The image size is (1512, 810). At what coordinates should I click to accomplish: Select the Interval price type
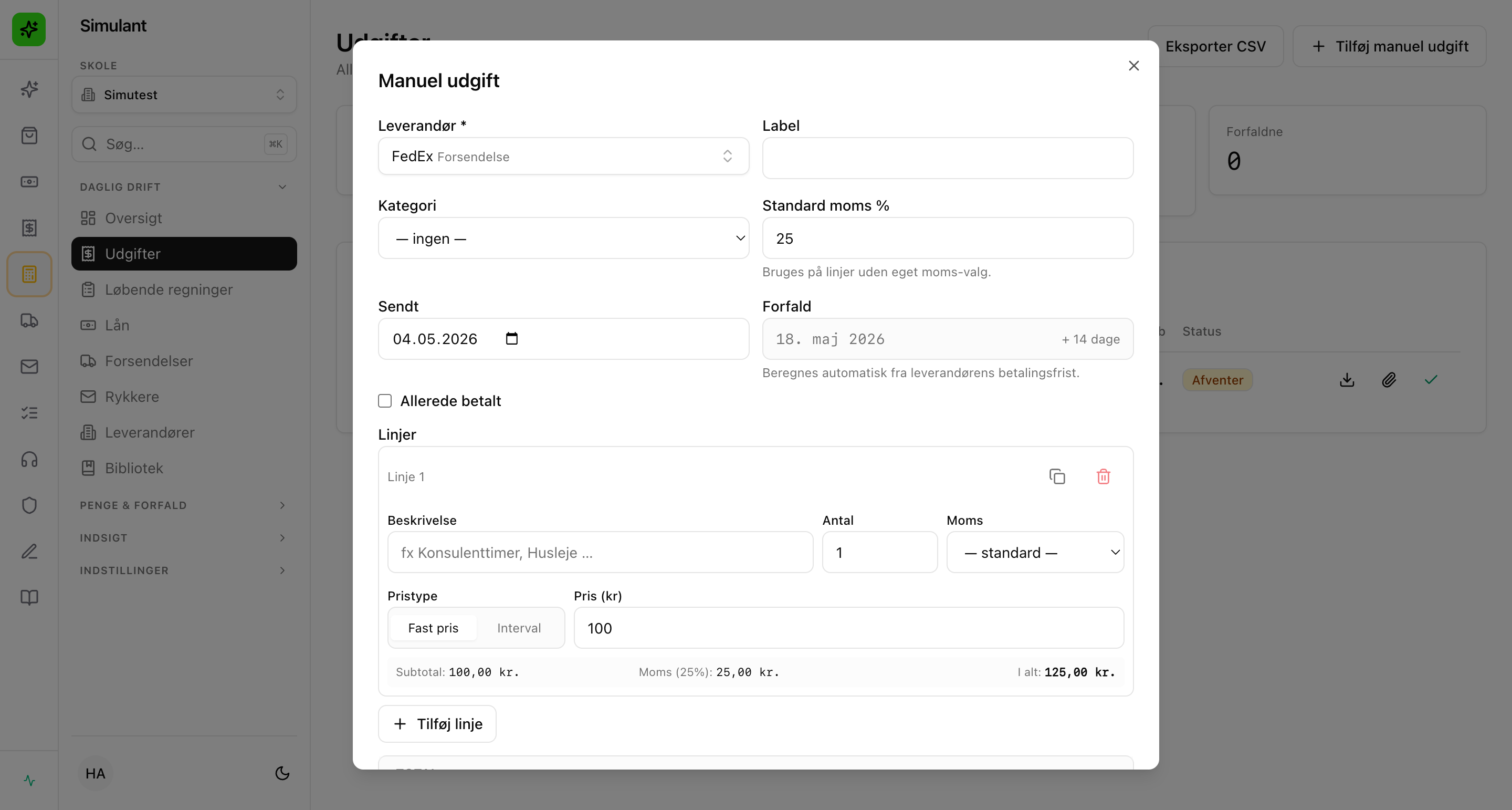(519, 628)
